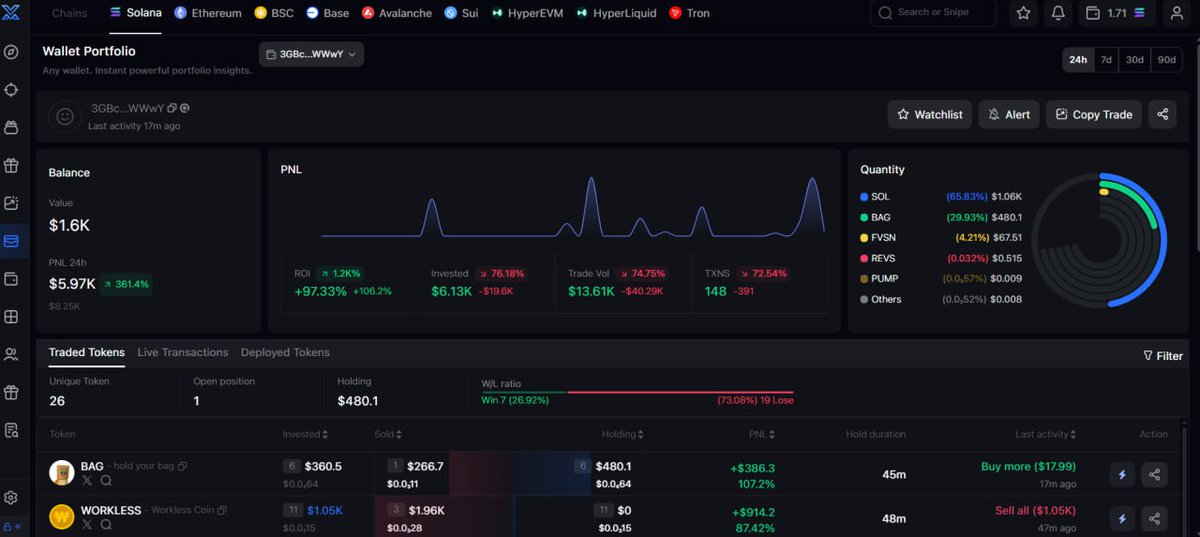Sort table by Sold column
Viewport: 1200px width, 537px height.
[x=388, y=434]
